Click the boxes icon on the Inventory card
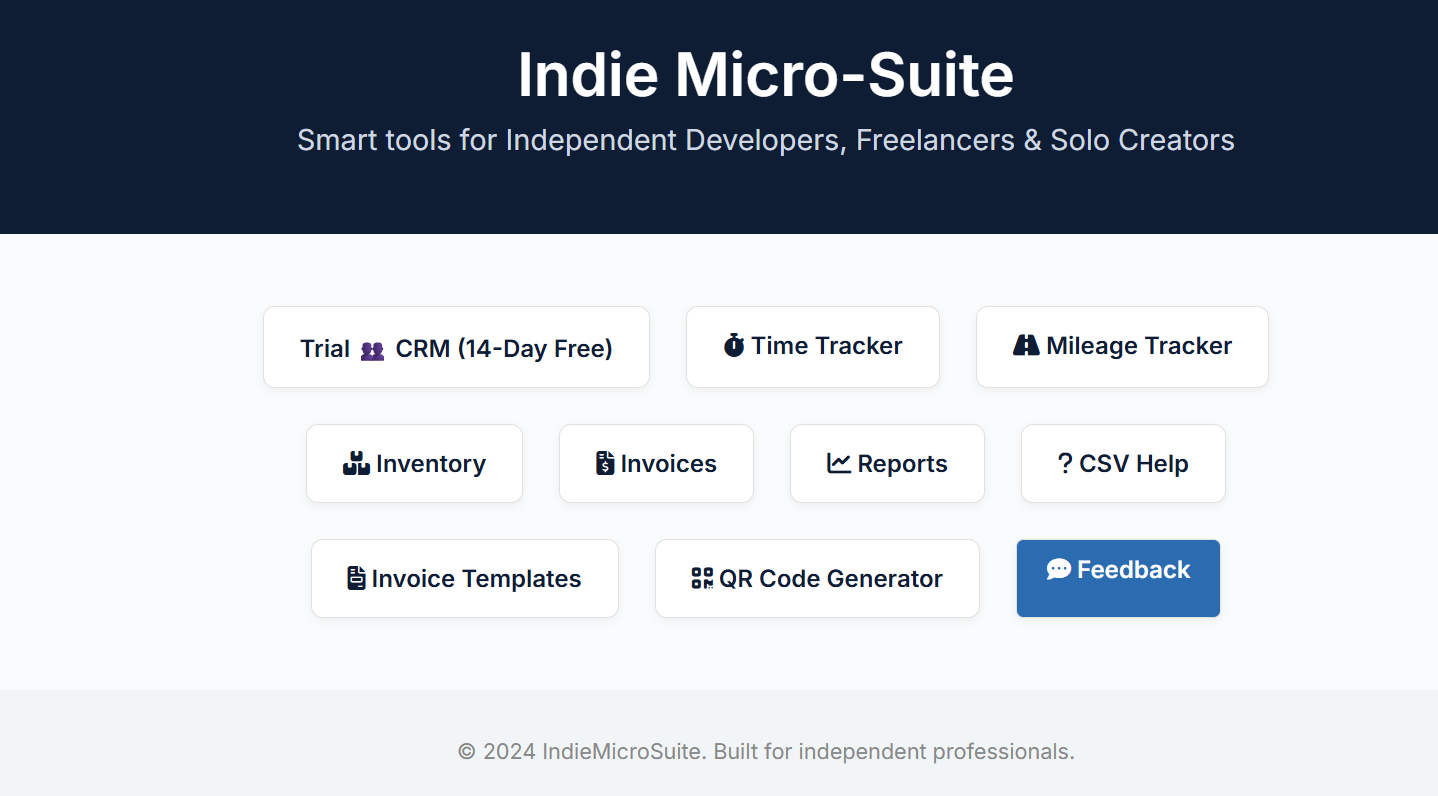Screen dimensions: 1438x796 point(355,463)
